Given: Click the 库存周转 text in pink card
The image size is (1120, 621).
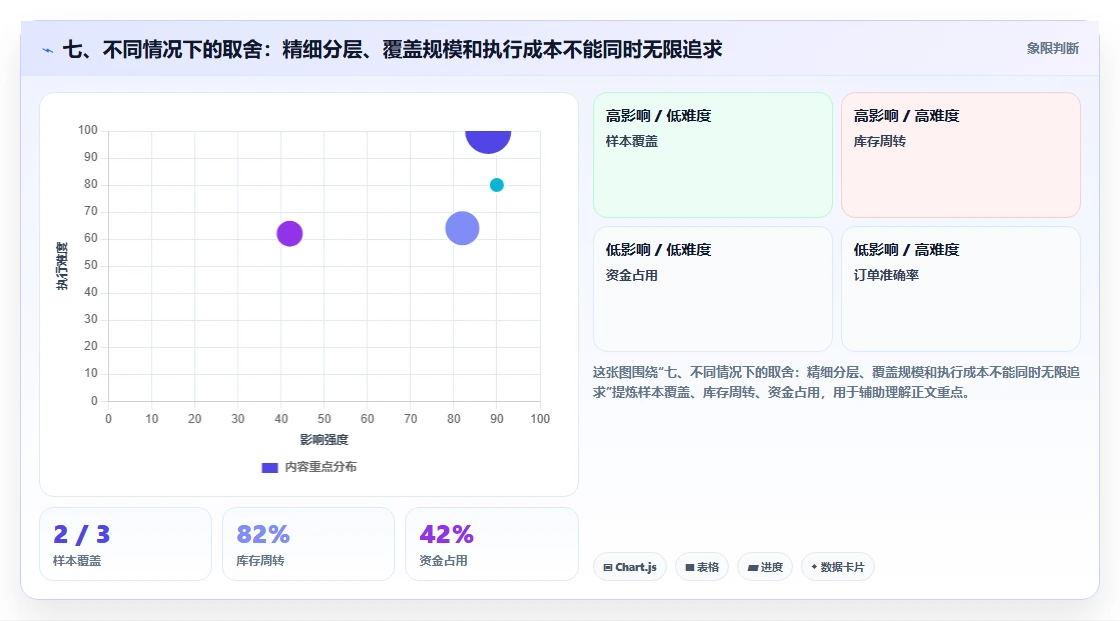Looking at the screenshot, I should [879, 141].
